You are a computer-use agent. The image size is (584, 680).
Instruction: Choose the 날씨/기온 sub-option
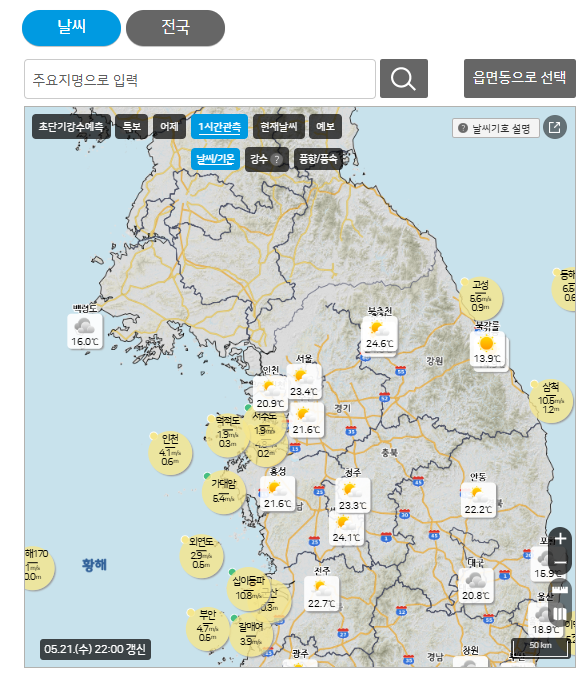pos(215,159)
